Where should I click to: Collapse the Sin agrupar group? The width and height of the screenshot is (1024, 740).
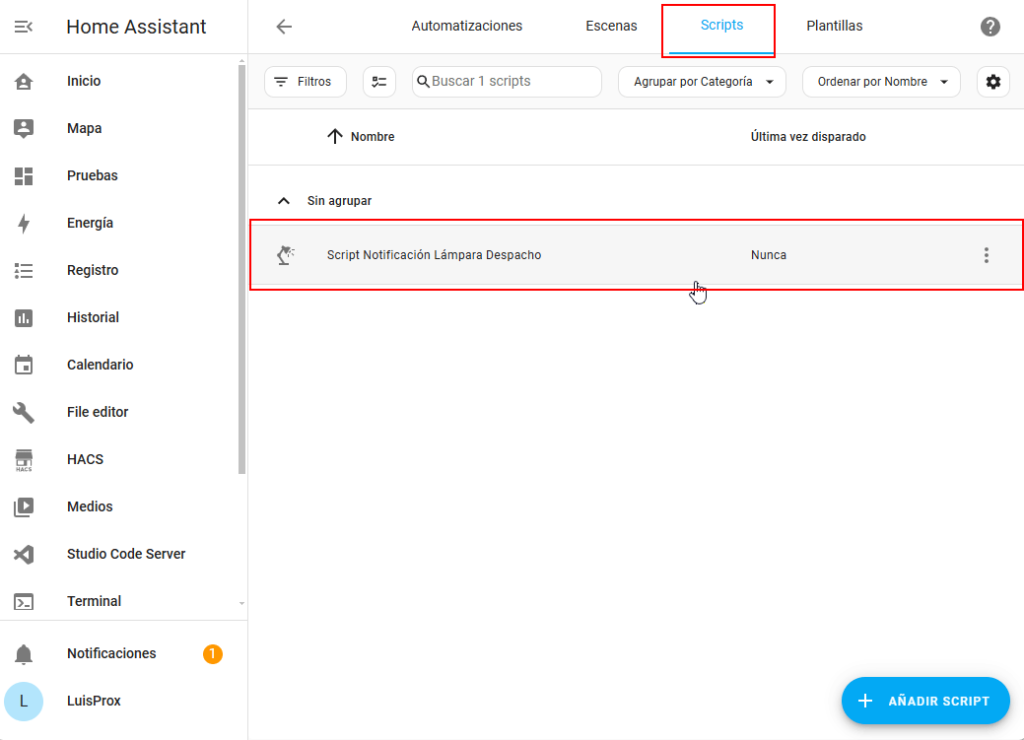coord(284,201)
